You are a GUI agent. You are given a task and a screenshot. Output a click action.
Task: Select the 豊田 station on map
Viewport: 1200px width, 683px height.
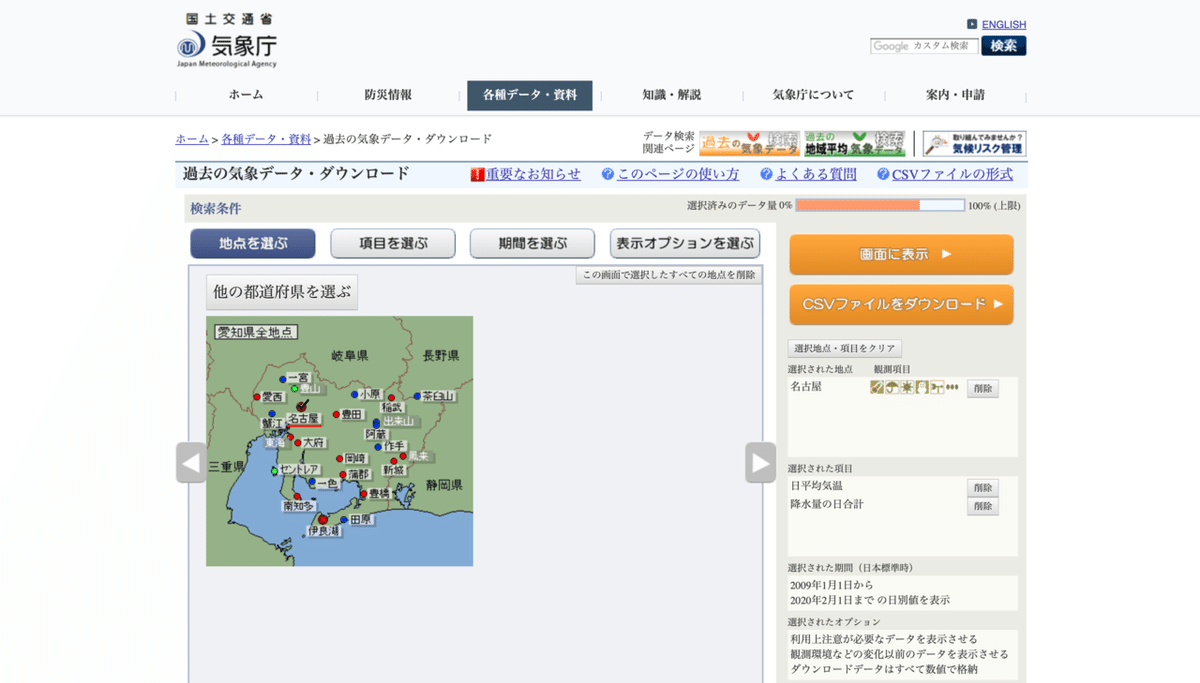click(x=336, y=414)
